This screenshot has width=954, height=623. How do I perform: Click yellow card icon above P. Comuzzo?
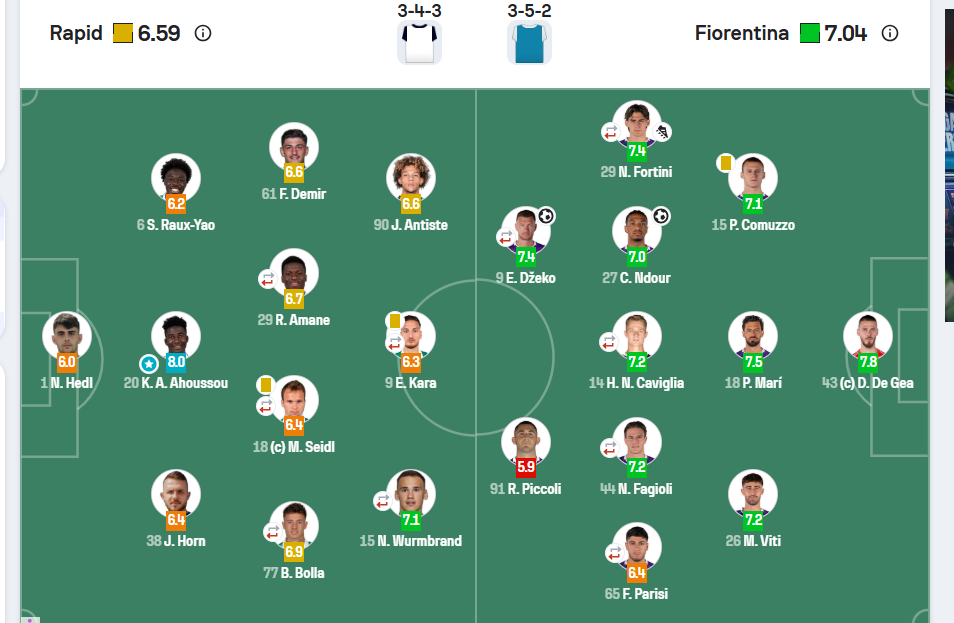click(726, 161)
